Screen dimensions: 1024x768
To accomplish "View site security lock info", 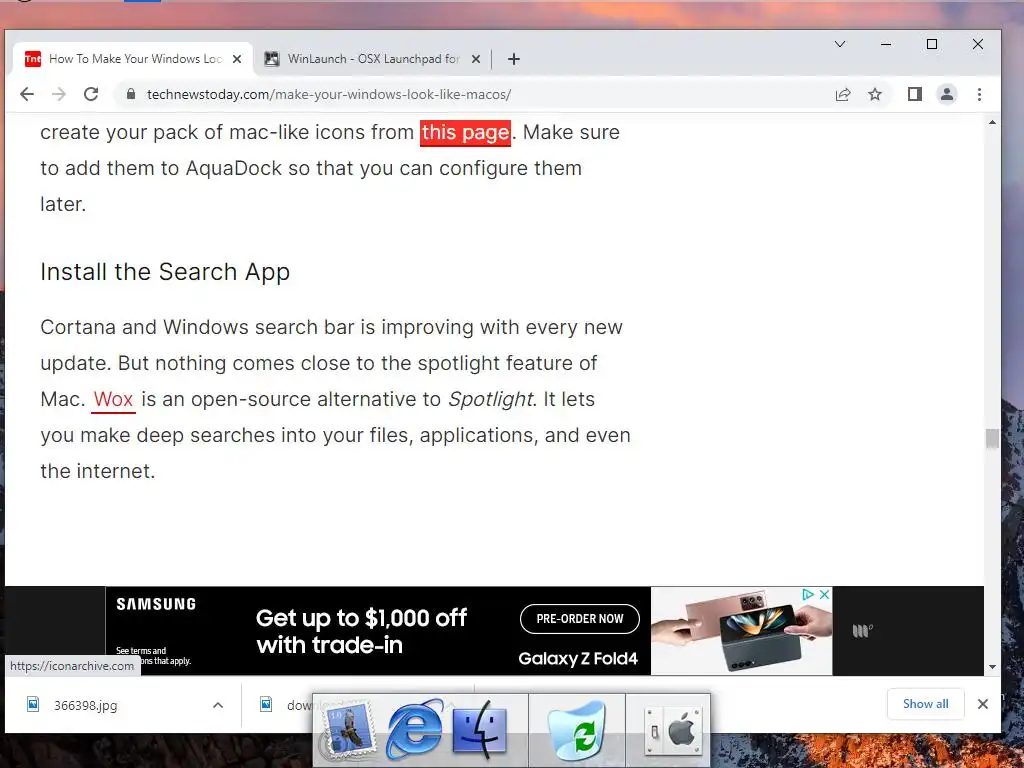I will 131,94.
